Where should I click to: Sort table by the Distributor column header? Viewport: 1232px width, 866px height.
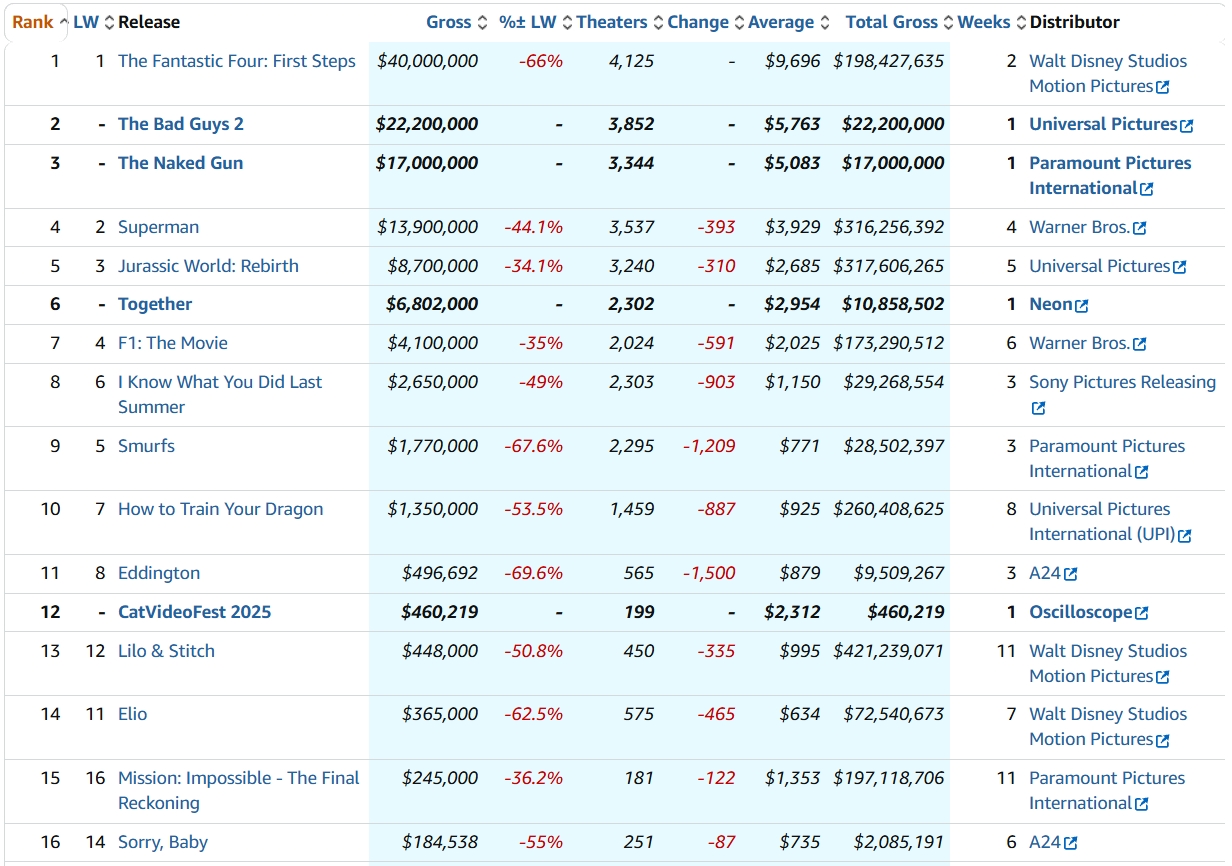click(x=1074, y=22)
